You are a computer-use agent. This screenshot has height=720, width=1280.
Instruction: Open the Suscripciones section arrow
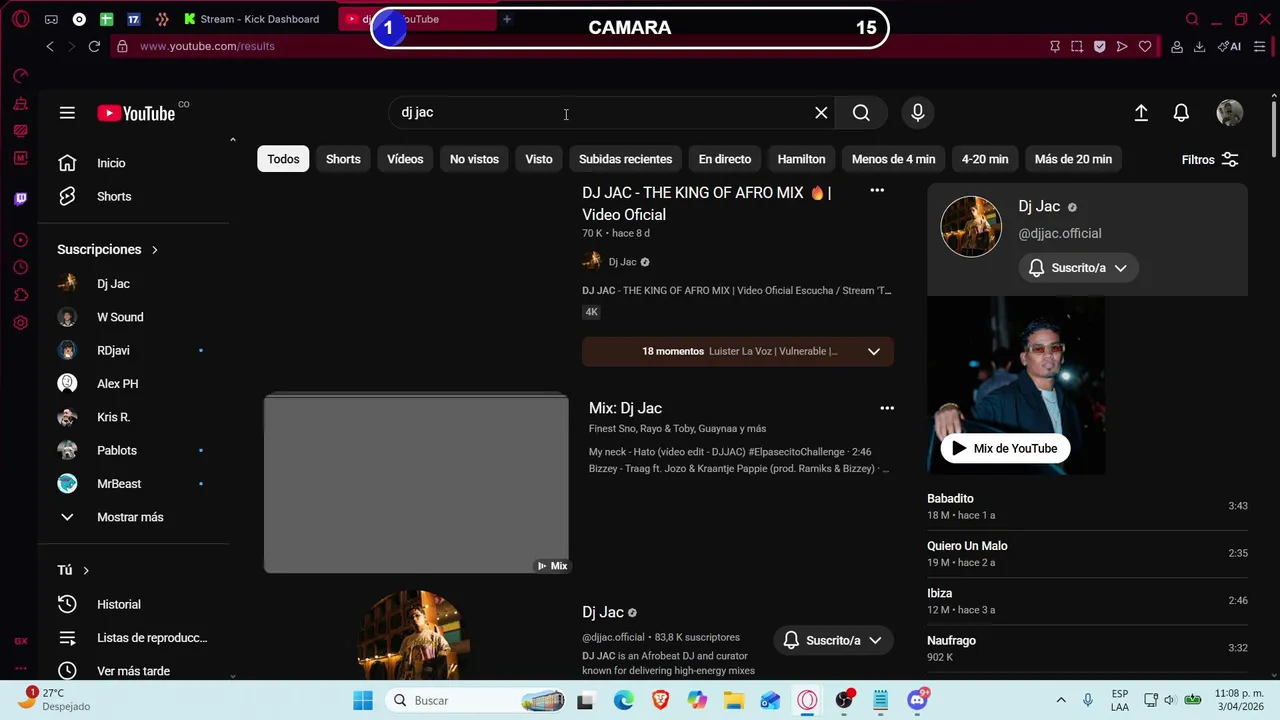click(155, 249)
